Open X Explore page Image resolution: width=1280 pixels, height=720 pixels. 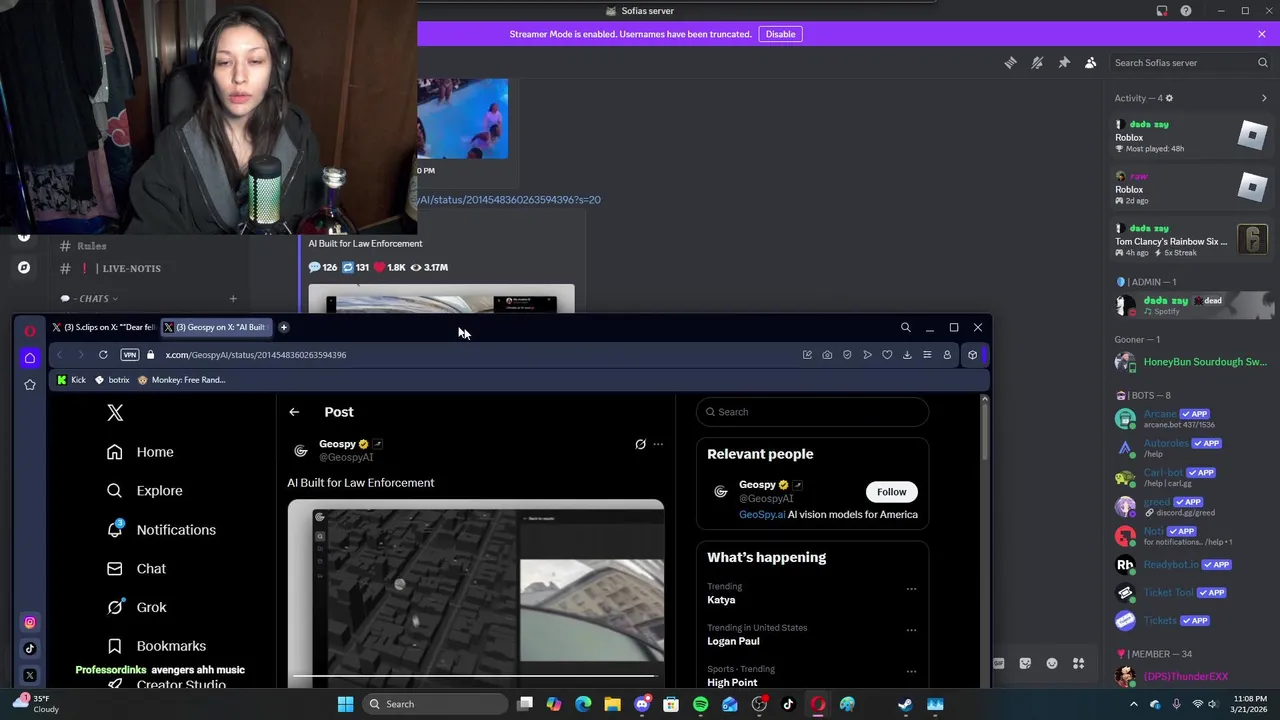[x=145, y=491]
